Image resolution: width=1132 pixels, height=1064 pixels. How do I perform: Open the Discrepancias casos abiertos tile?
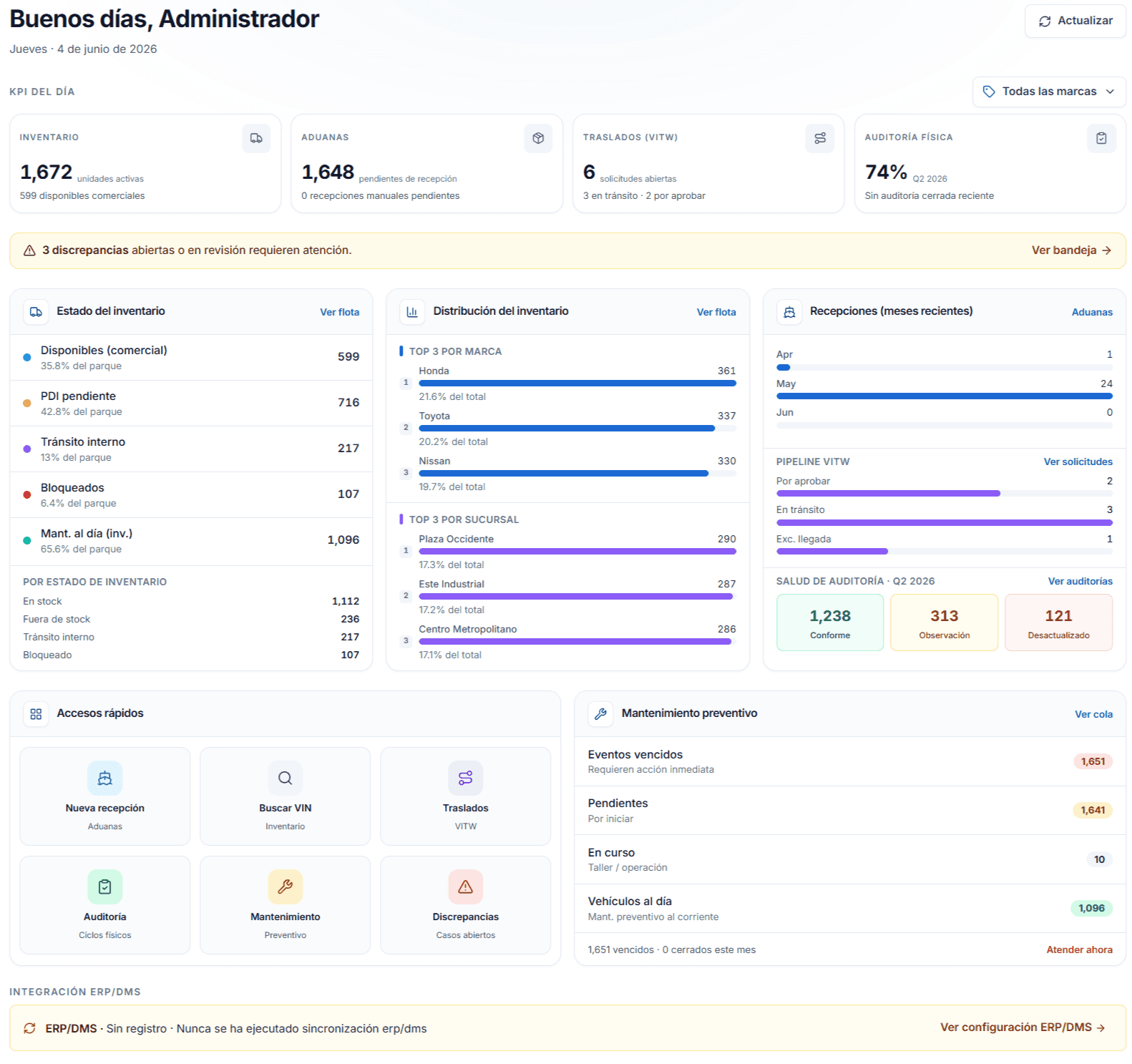[x=466, y=905]
